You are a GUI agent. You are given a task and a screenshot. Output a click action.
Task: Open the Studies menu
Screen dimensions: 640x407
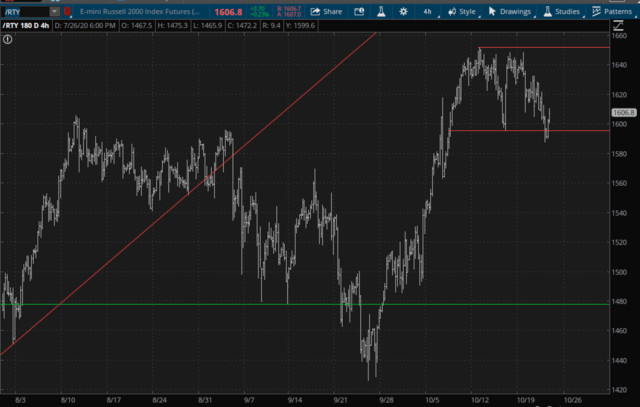[x=564, y=11]
